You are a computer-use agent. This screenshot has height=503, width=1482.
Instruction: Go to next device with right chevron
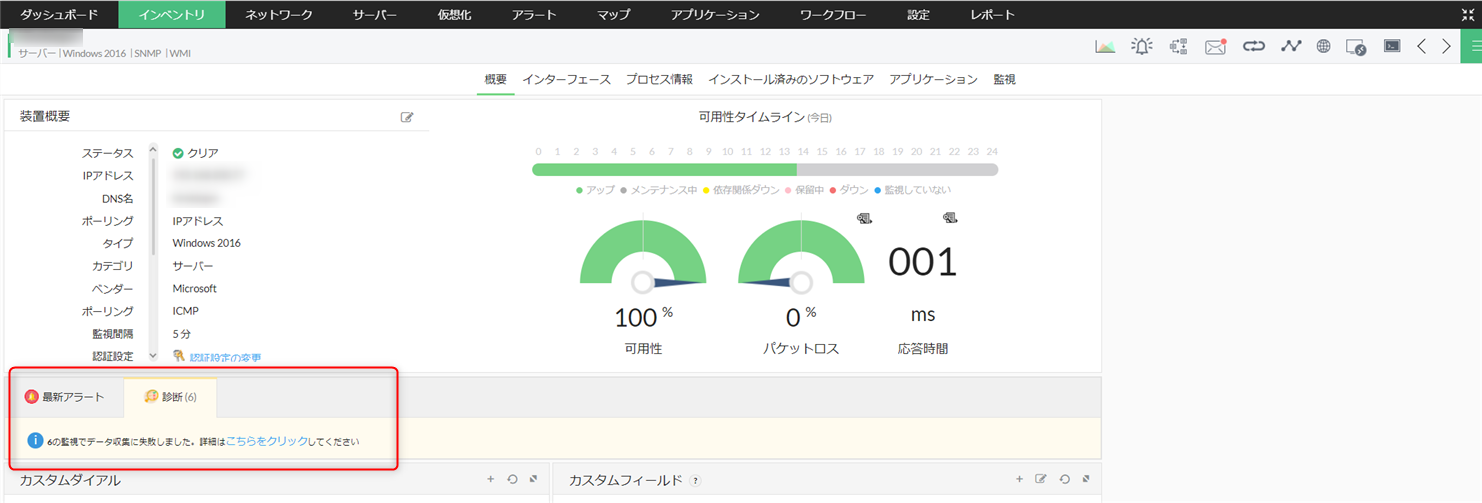click(1446, 47)
